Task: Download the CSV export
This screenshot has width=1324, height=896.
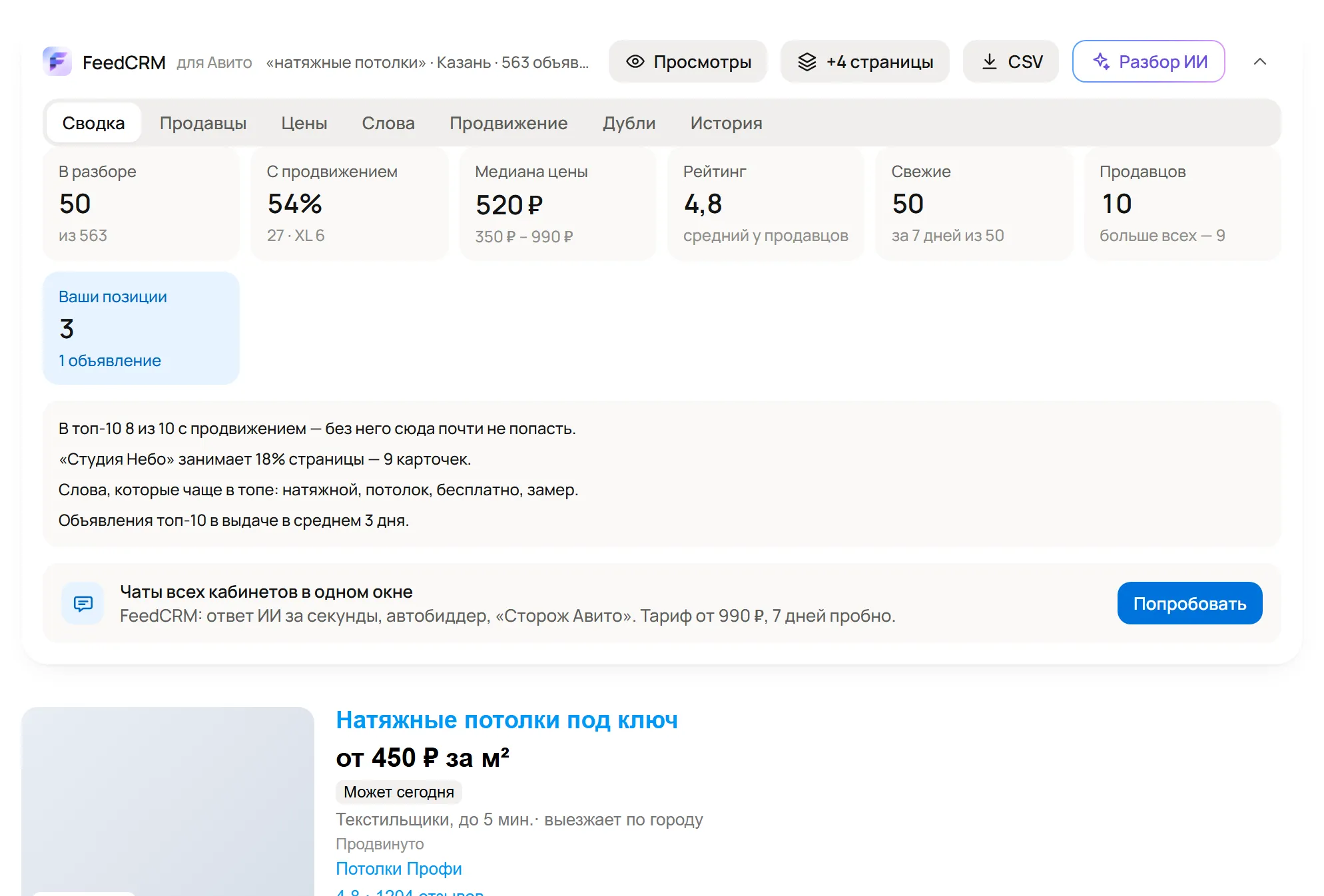Action: 1011,62
